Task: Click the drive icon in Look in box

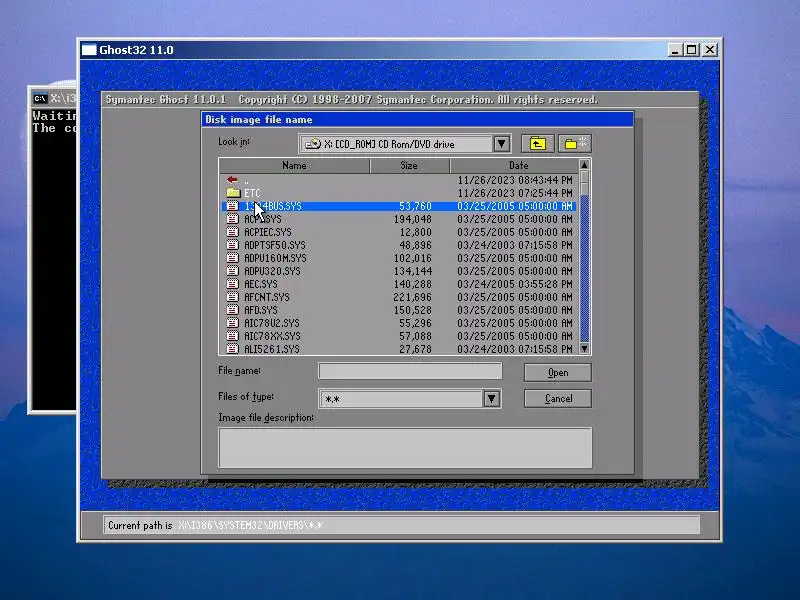Action: tap(313, 144)
